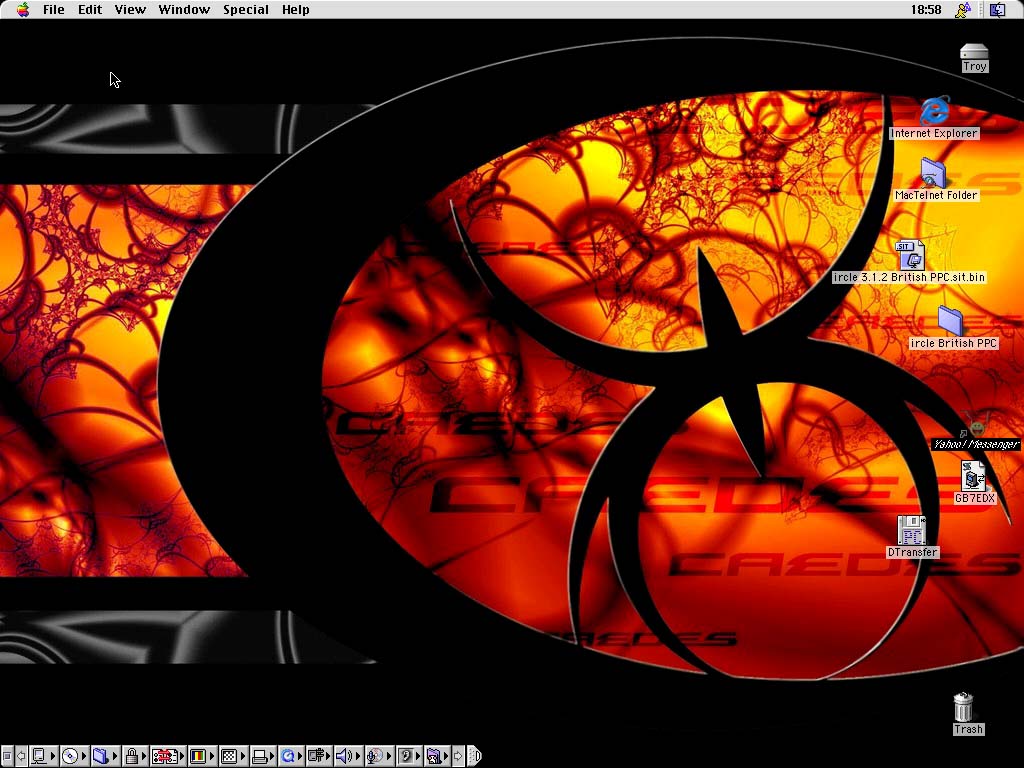Image resolution: width=1024 pixels, height=768 pixels.
Task: Open the Edit menu
Action: (90, 9)
